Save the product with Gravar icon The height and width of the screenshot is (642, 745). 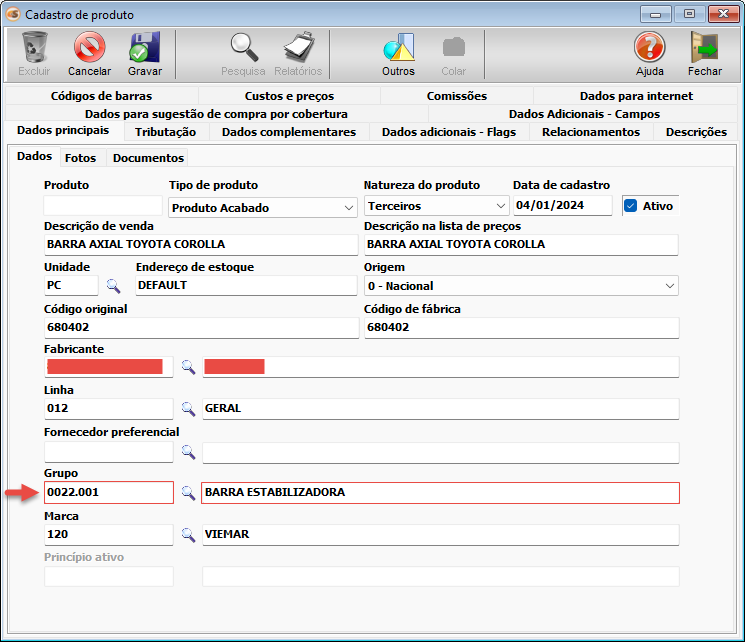click(144, 48)
